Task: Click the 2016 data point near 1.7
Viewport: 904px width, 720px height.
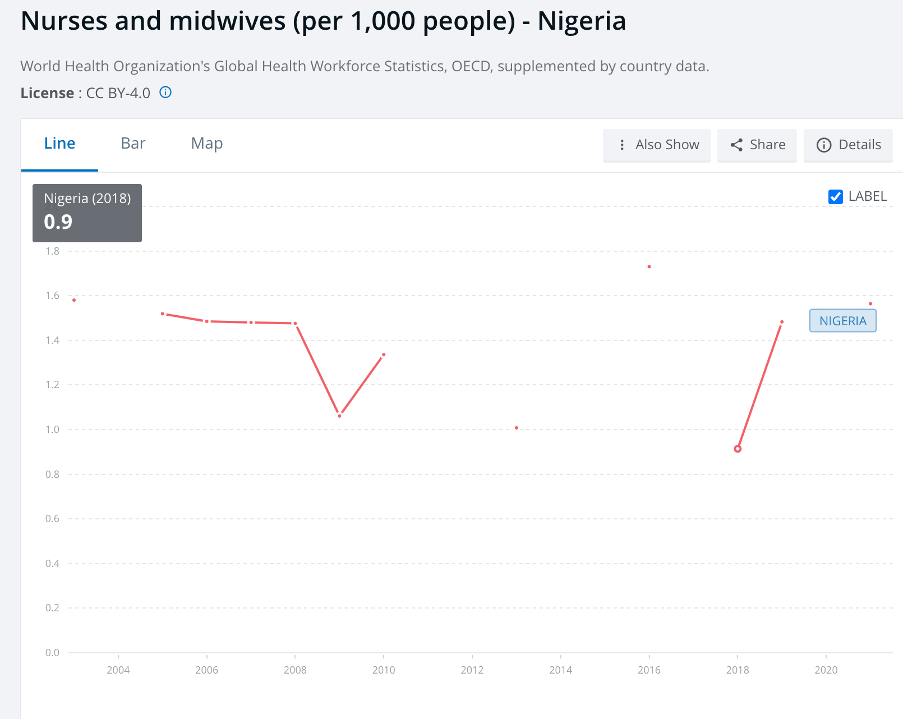Action: coord(649,267)
